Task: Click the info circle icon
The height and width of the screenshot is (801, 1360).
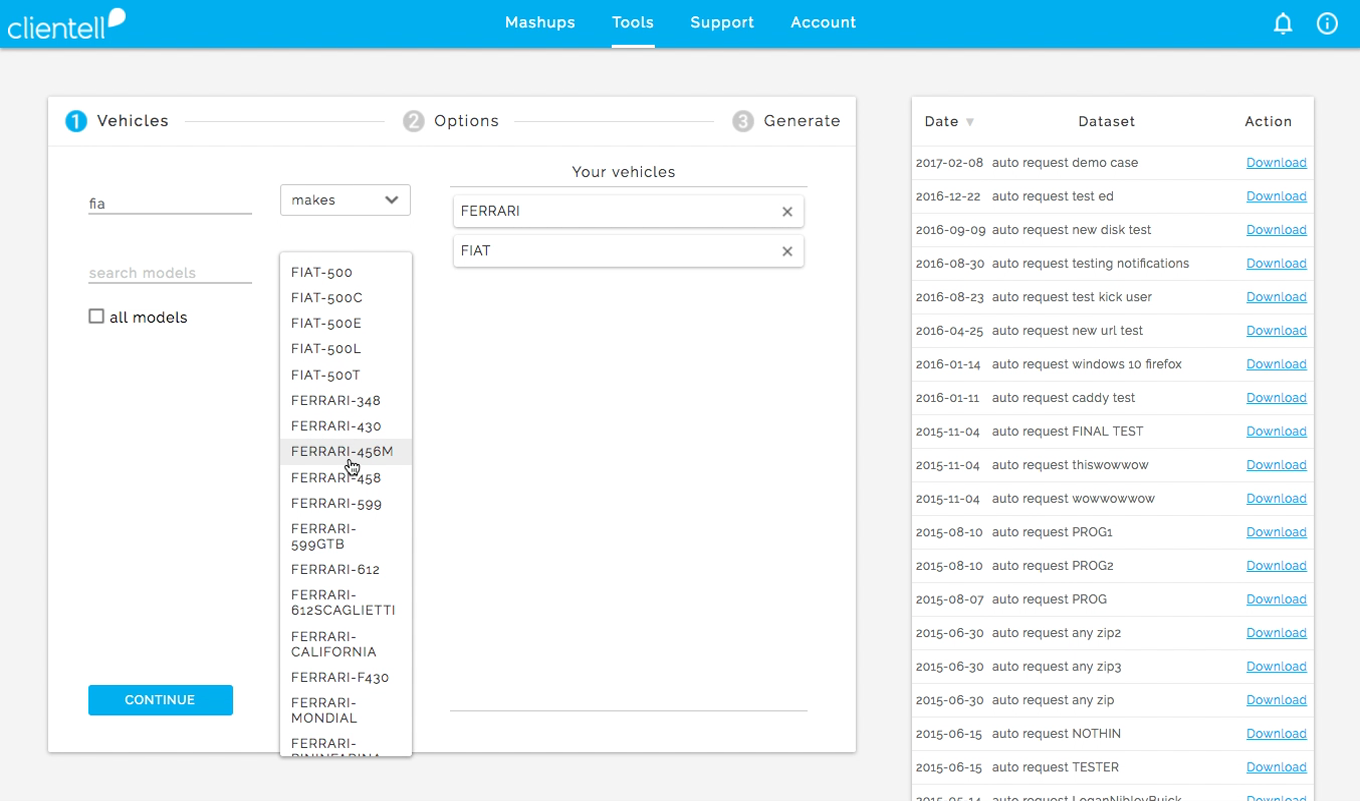Action: coord(1327,24)
